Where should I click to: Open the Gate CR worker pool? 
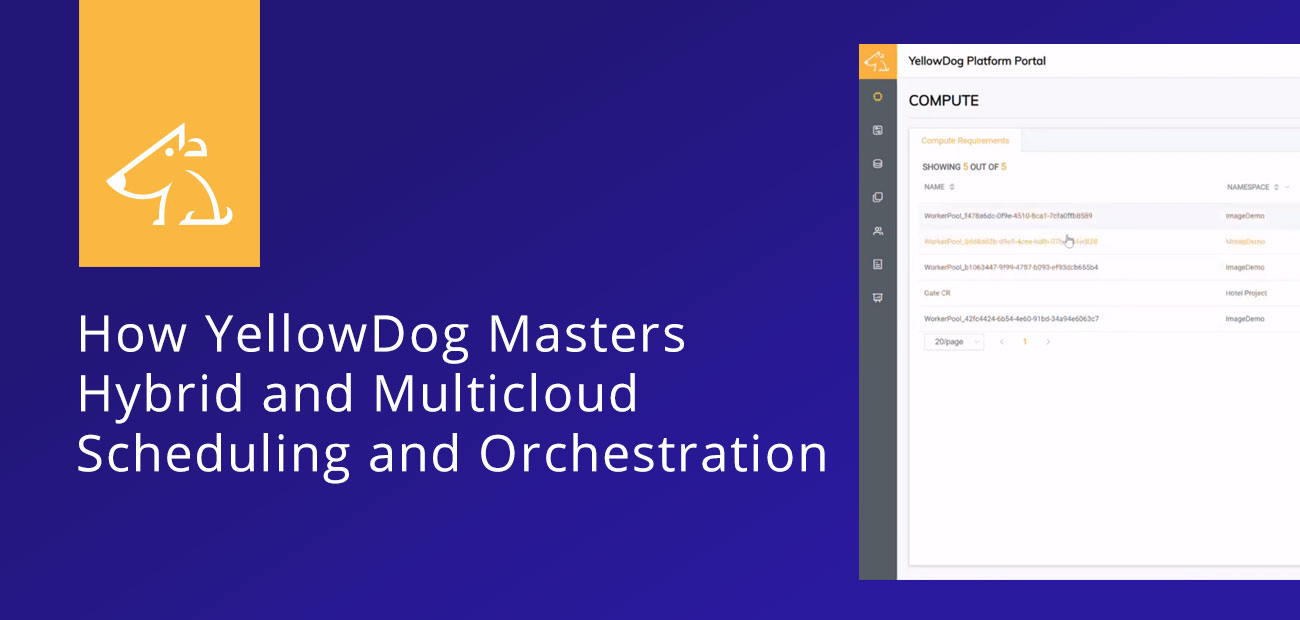click(938, 293)
